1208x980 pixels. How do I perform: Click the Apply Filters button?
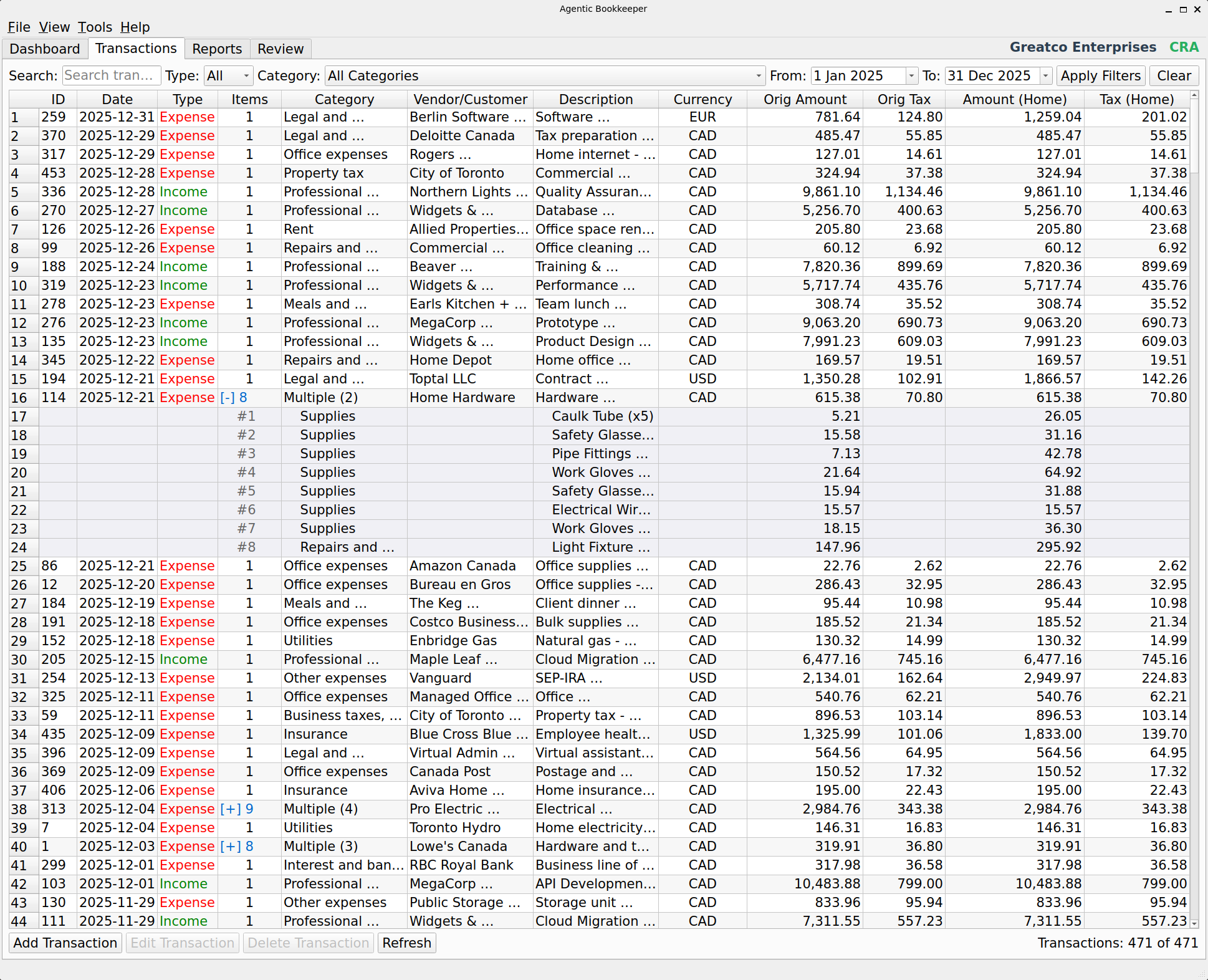point(1100,75)
